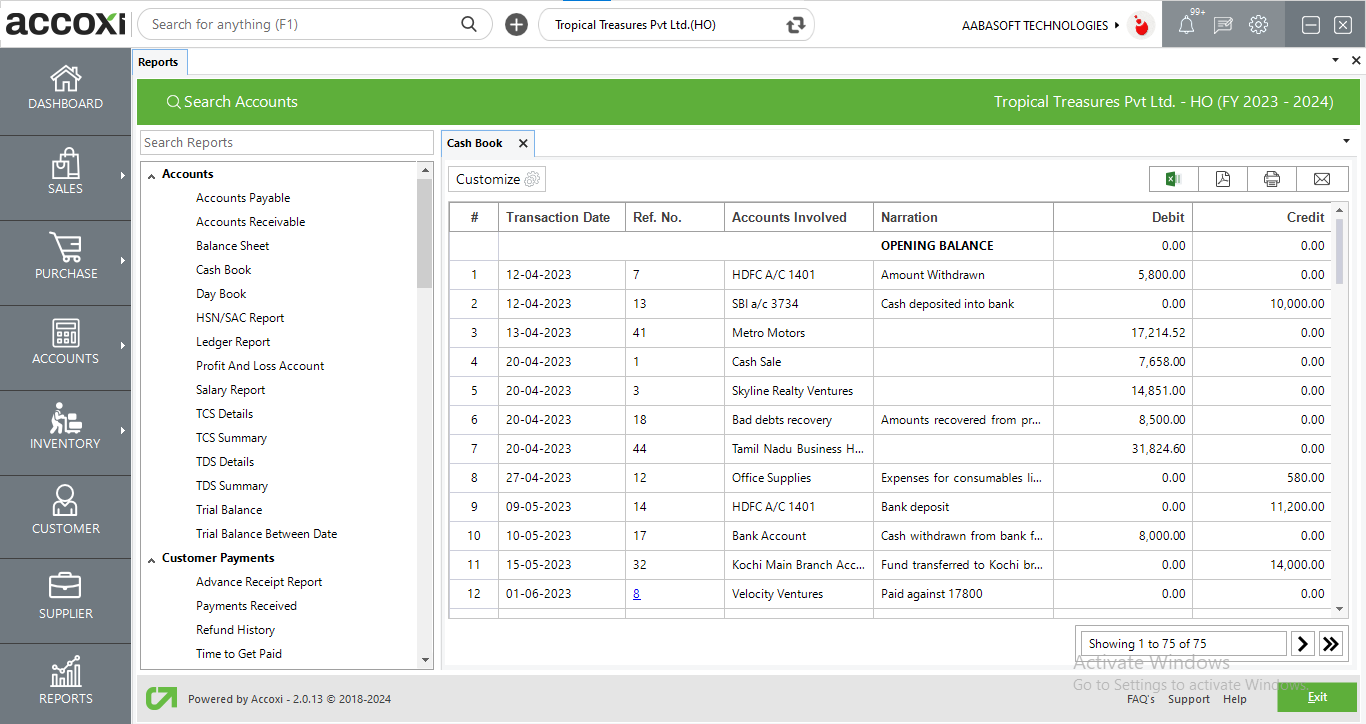Export Cash Book to Excel

(1173, 179)
